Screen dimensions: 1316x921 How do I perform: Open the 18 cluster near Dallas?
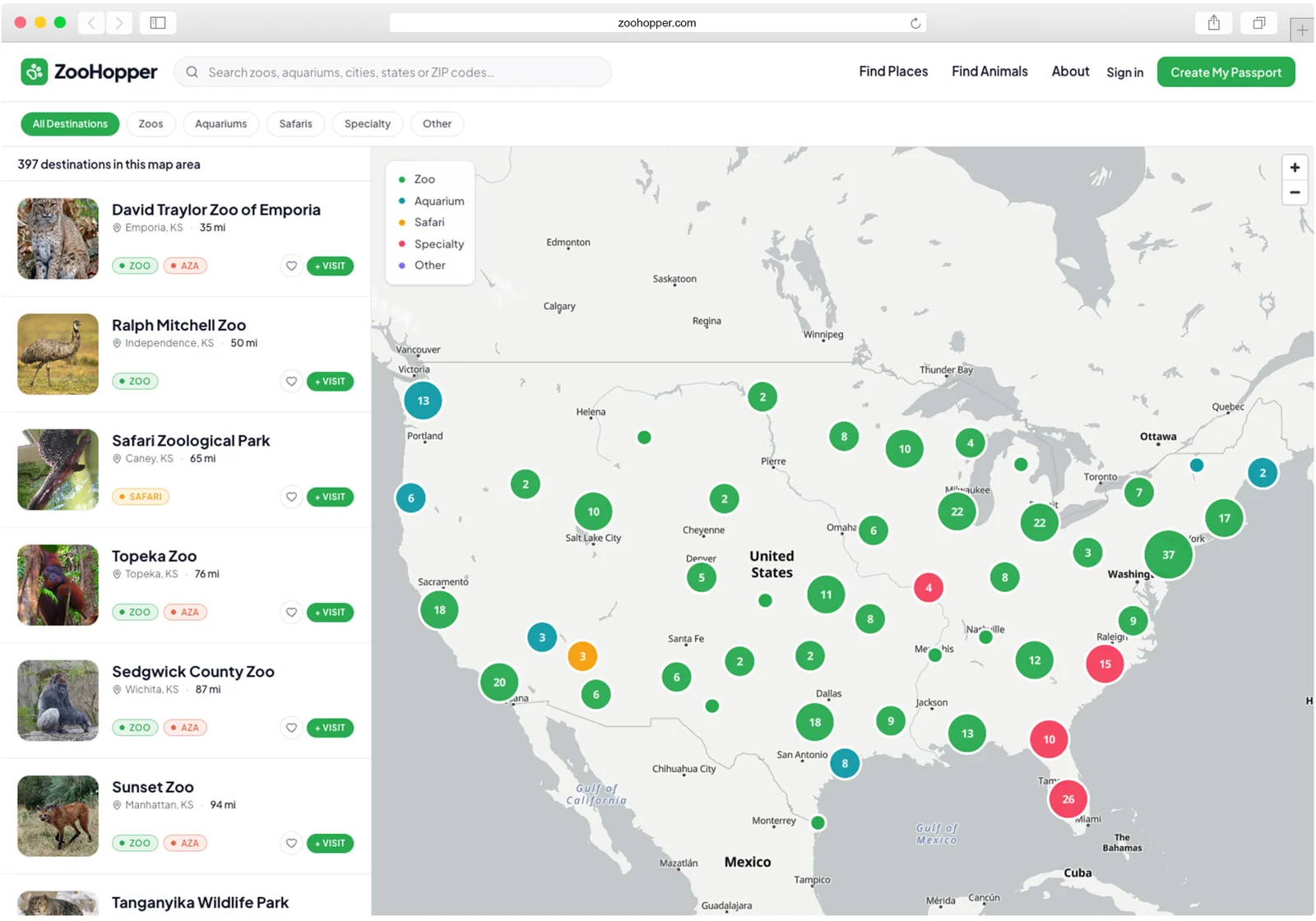pyautogui.click(x=815, y=722)
